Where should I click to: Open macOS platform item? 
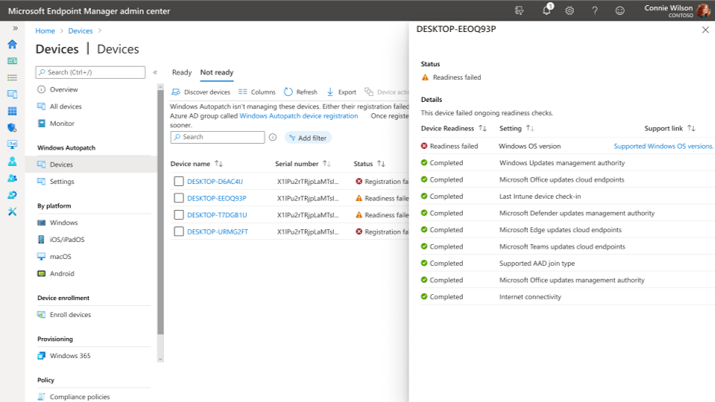[60, 256]
